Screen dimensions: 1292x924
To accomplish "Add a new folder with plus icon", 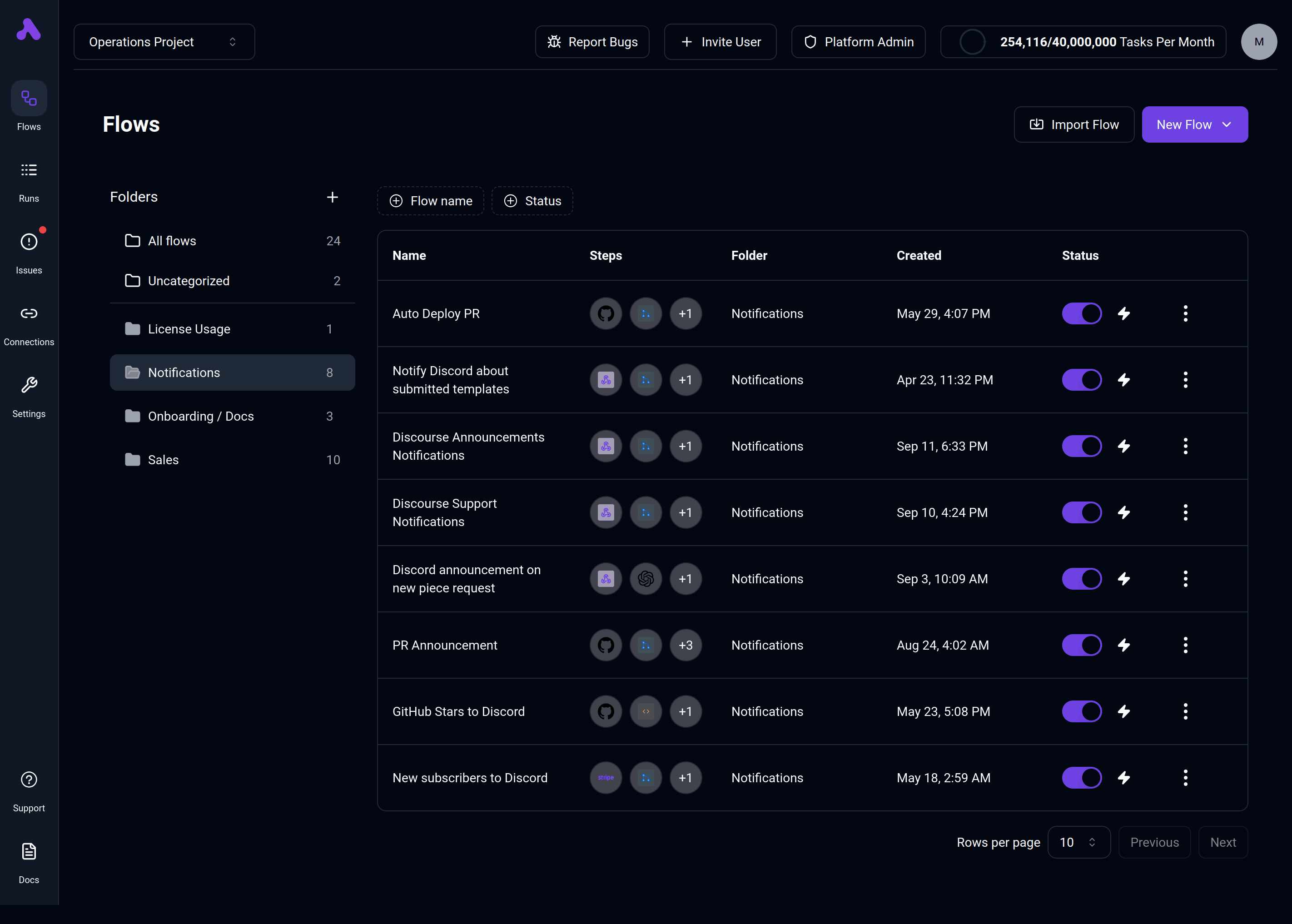I will [332, 197].
